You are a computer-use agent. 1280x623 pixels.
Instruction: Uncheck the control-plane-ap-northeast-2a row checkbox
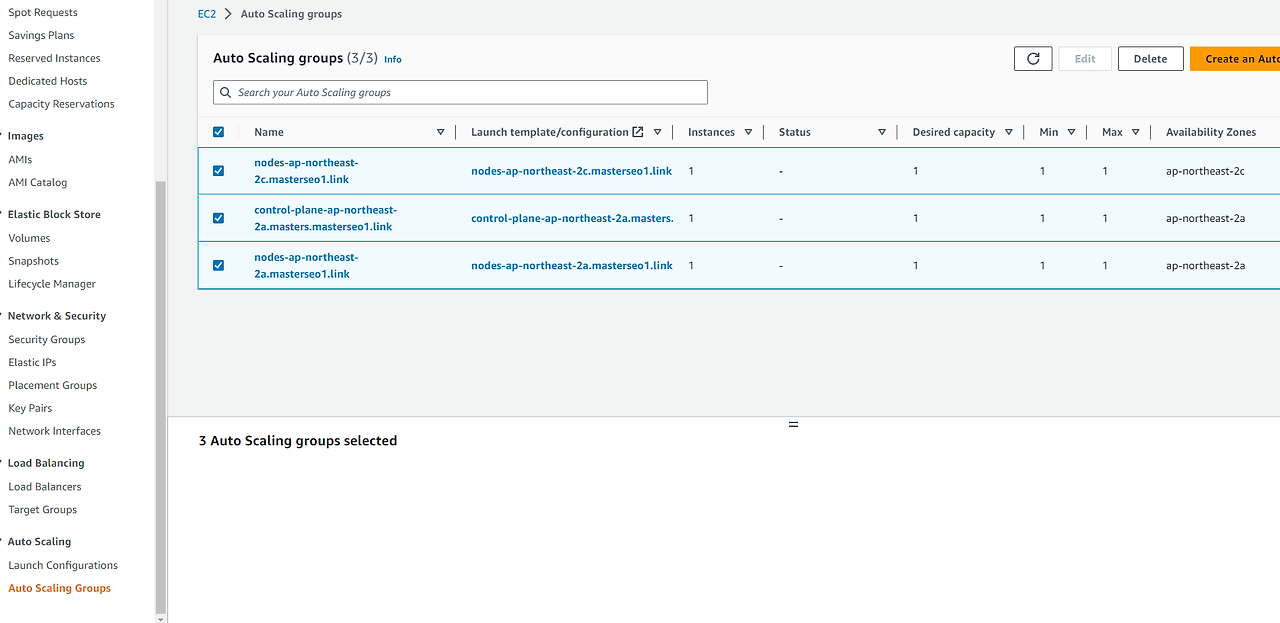tap(219, 218)
